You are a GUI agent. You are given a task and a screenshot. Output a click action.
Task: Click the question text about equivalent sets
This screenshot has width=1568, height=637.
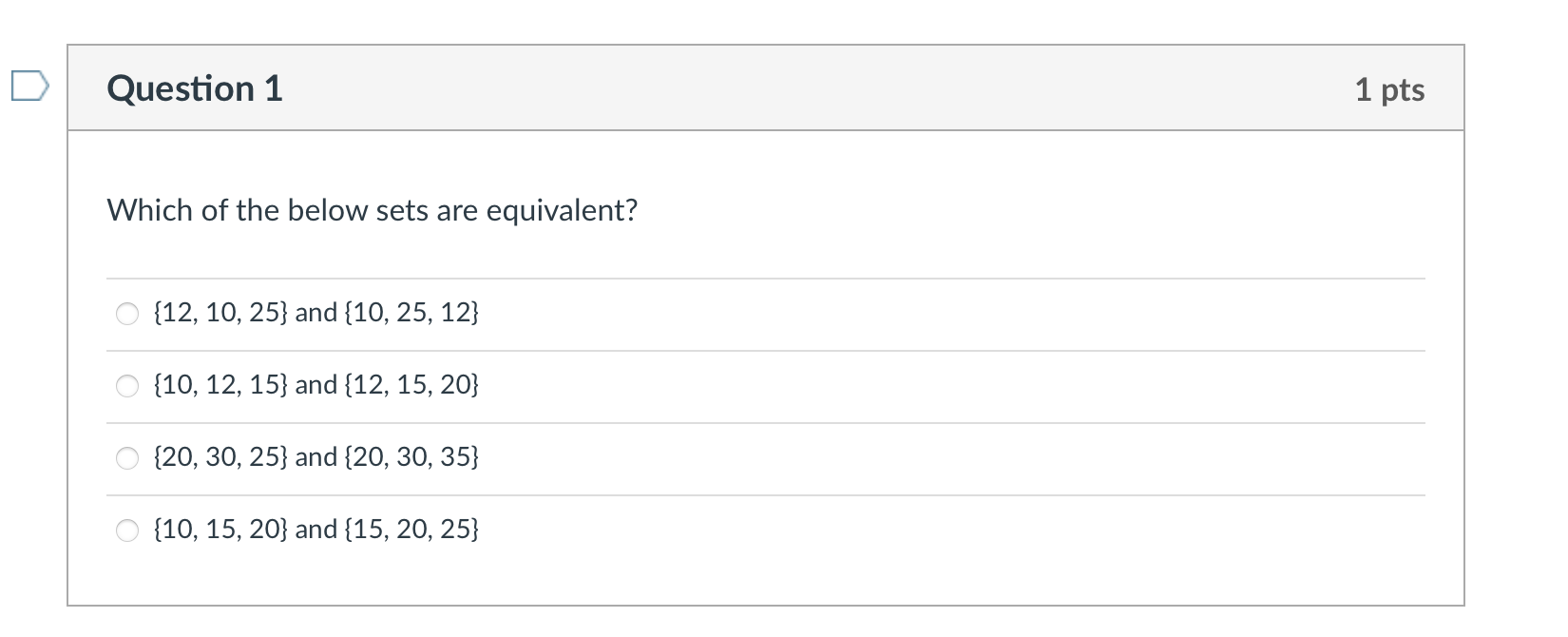click(373, 210)
